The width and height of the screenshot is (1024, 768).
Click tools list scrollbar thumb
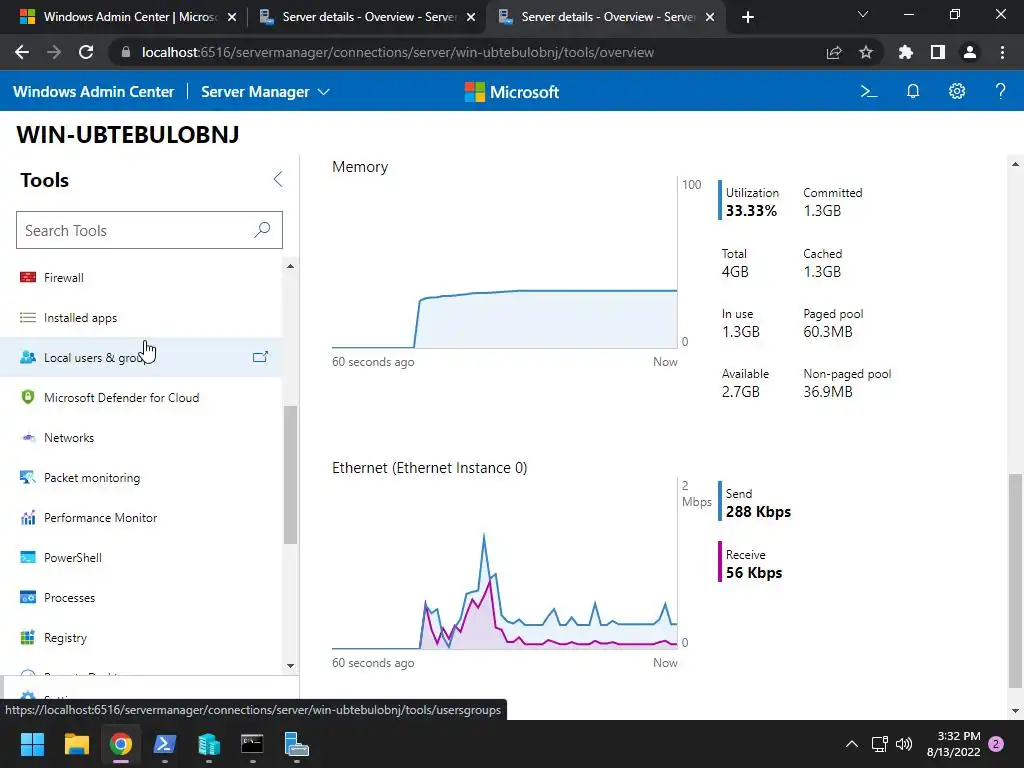tap(291, 475)
